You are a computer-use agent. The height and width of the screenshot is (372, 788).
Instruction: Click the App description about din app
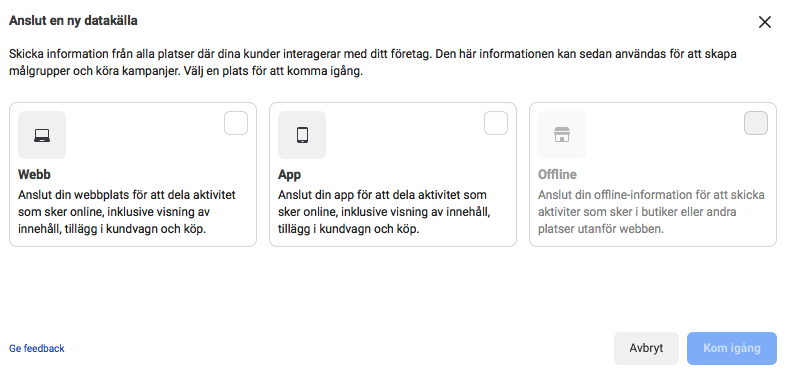[x=384, y=212]
